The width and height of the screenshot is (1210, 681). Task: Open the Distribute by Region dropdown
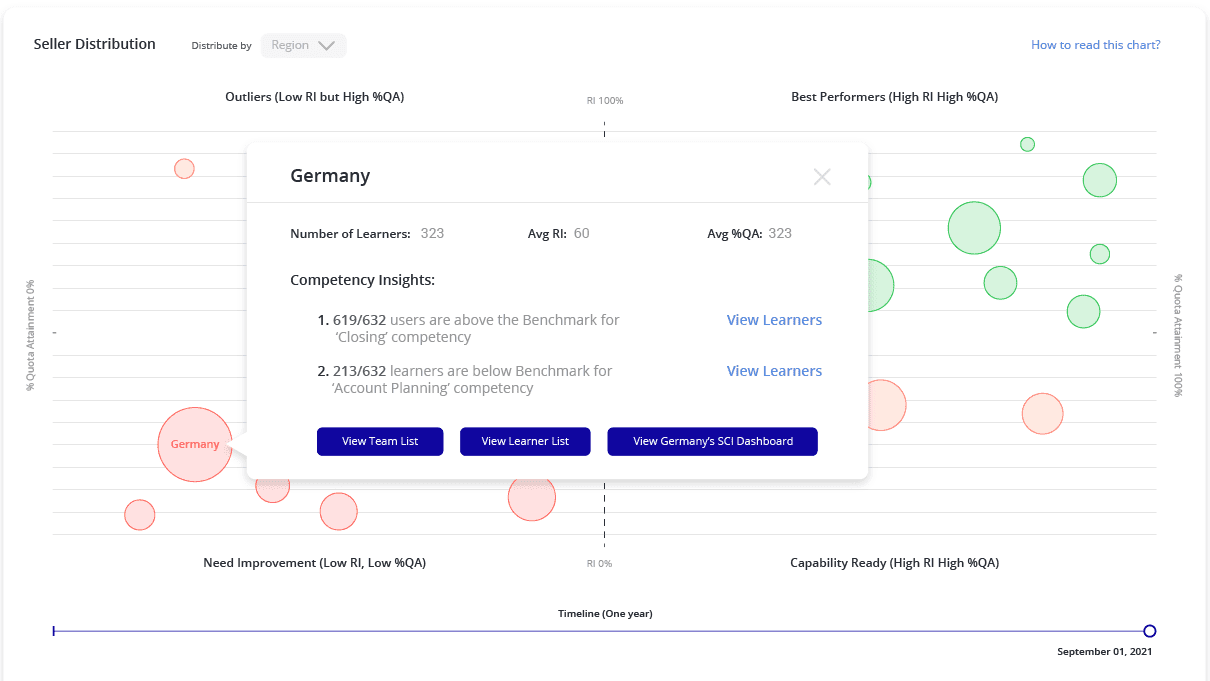(303, 45)
